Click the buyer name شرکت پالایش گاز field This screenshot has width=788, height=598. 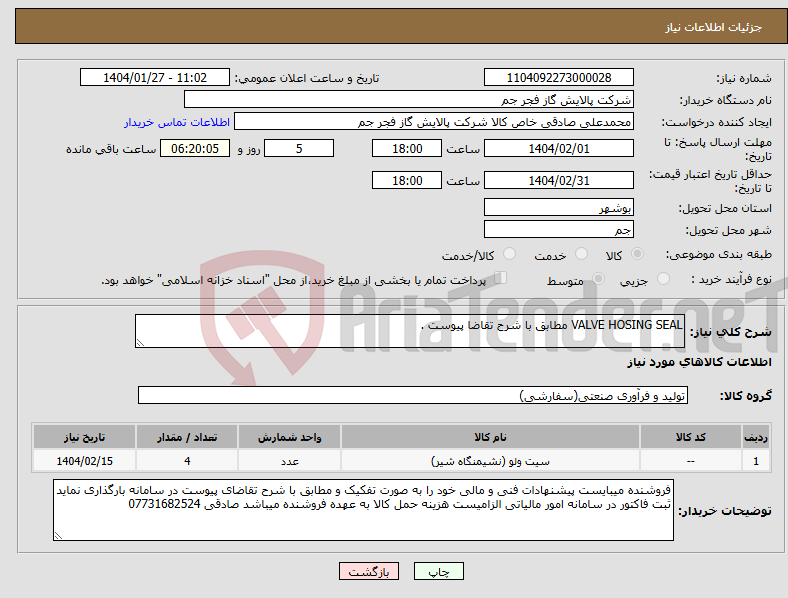[409, 99]
